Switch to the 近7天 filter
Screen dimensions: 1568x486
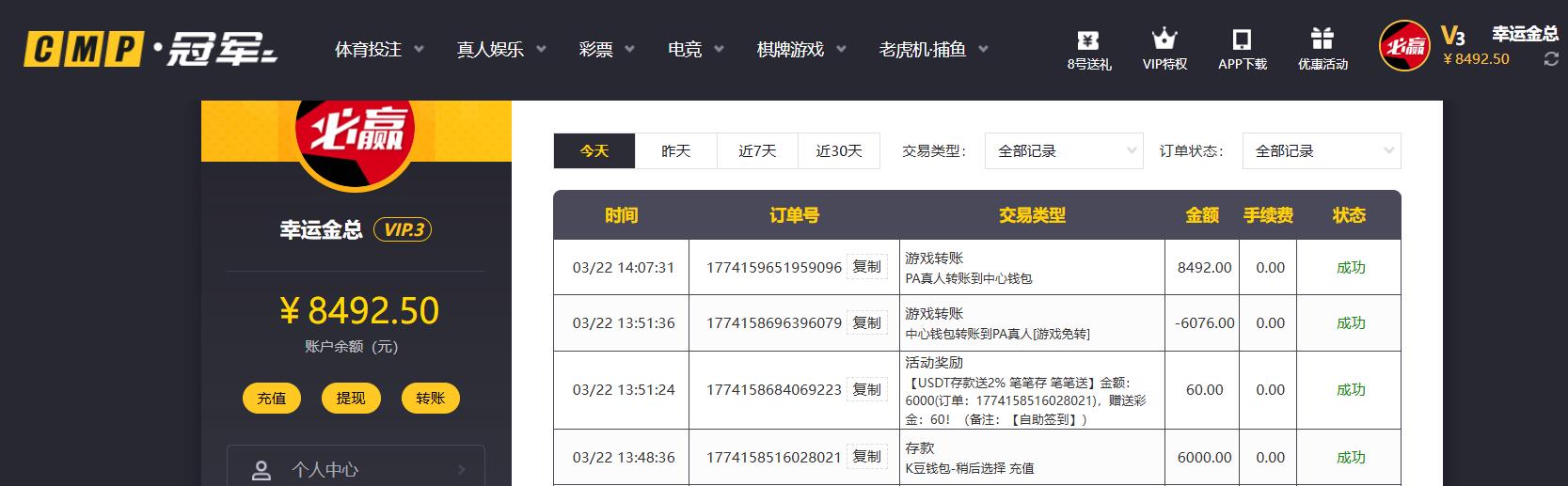pyautogui.click(x=757, y=150)
